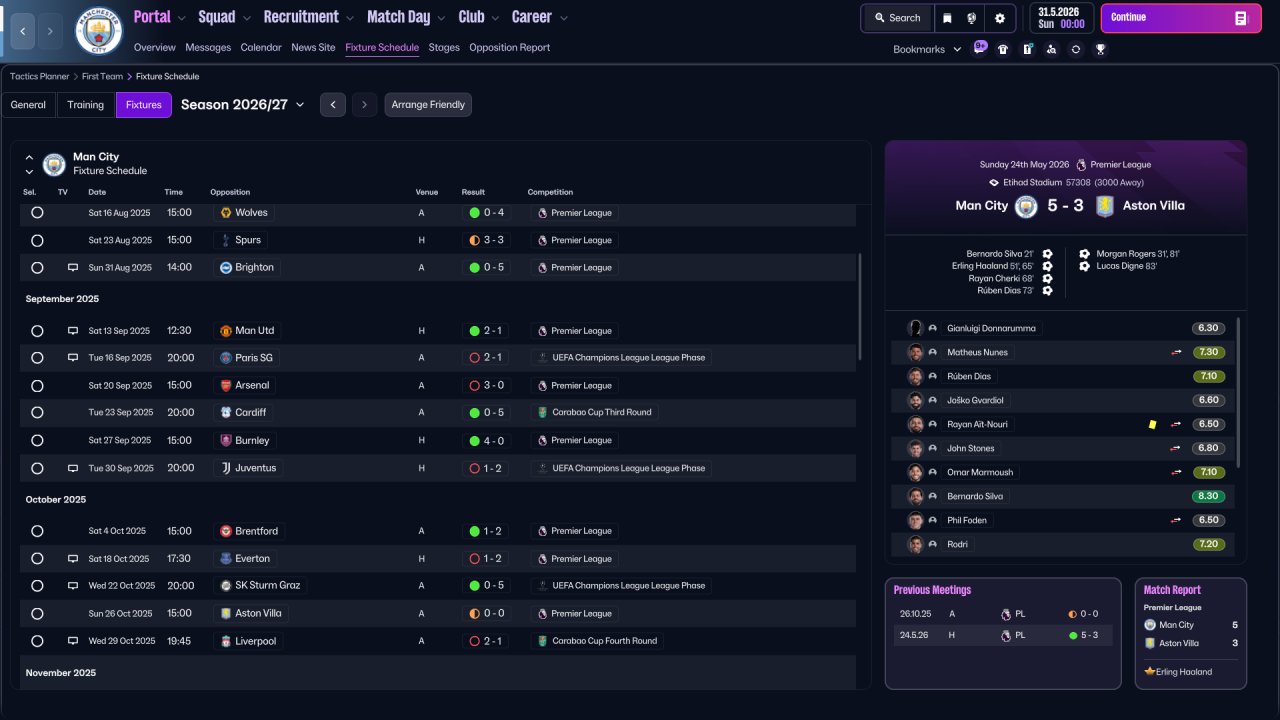Click the Brighton club crest
This screenshot has height=720, width=1280.
pos(226,268)
